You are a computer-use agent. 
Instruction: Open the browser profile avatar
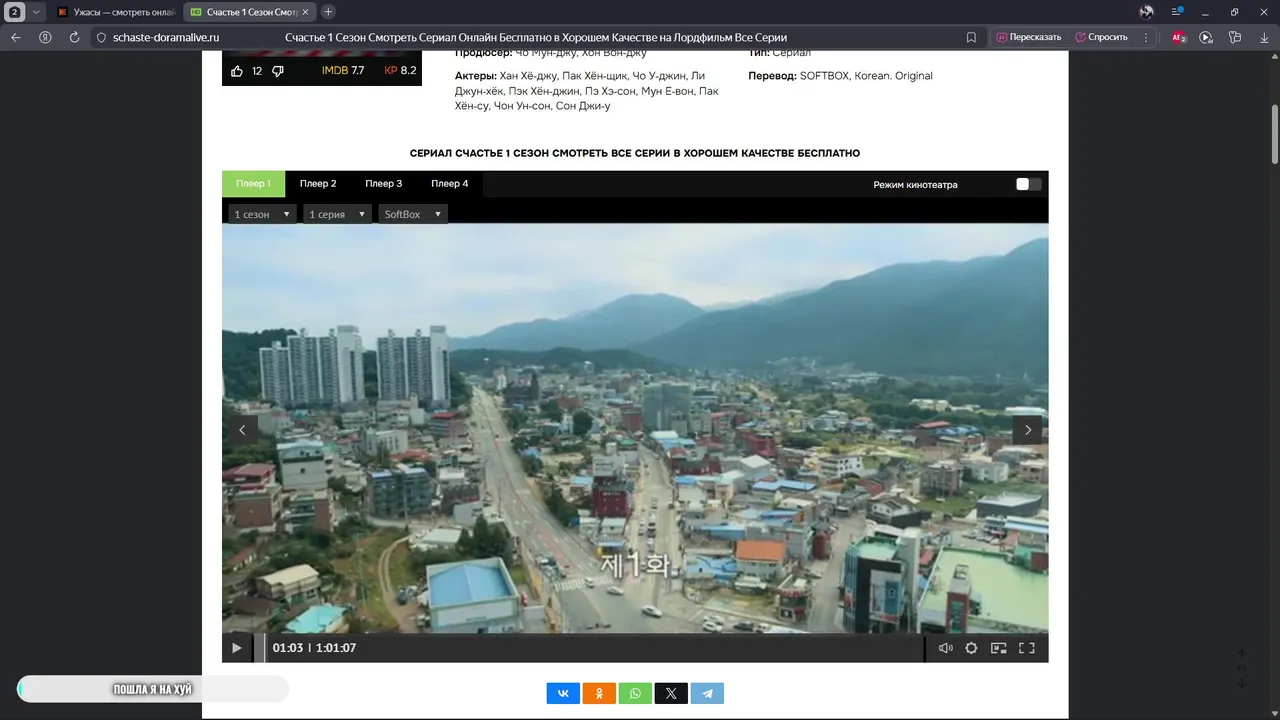click(x=1147, y=12)
